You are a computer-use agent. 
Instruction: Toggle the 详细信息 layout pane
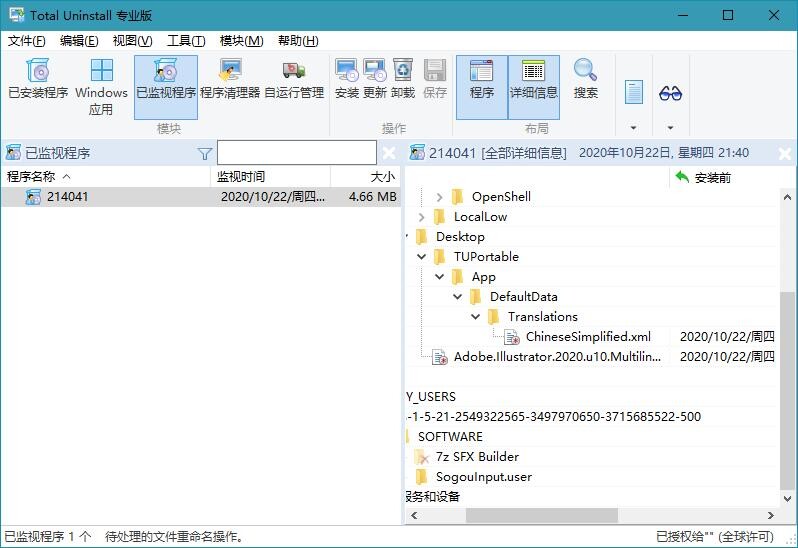(534, 80)
